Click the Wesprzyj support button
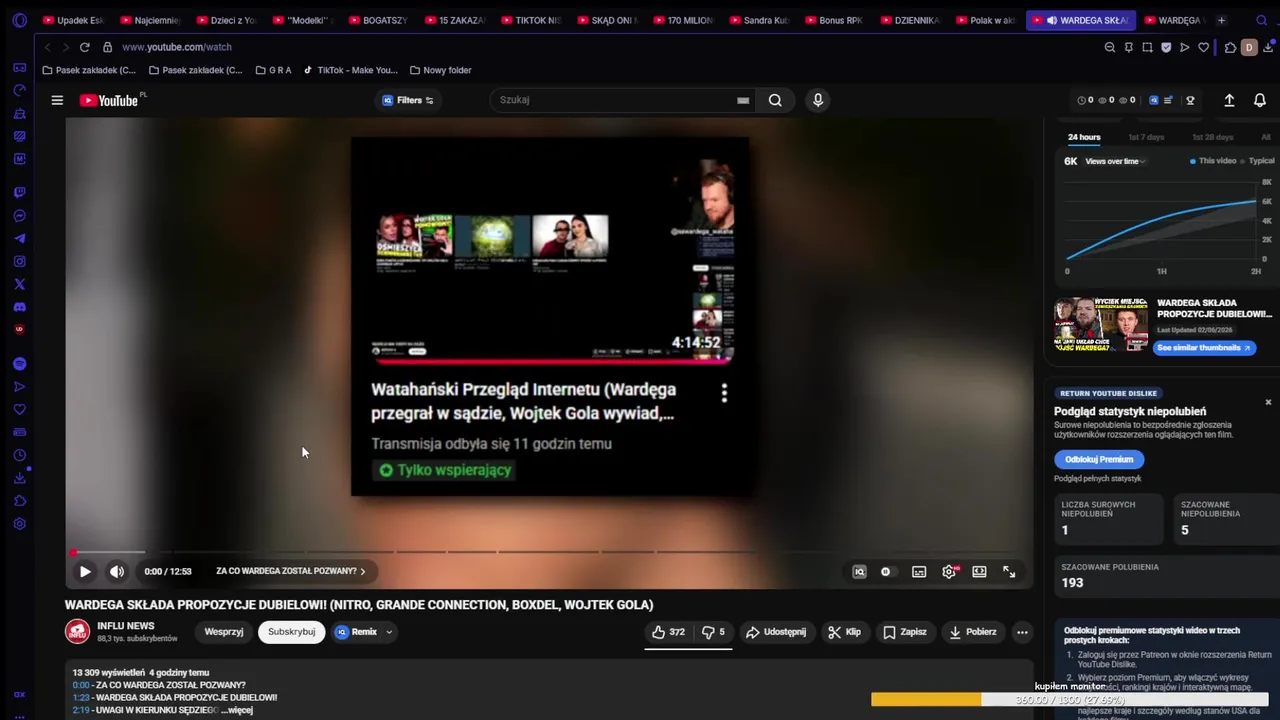 224,632
